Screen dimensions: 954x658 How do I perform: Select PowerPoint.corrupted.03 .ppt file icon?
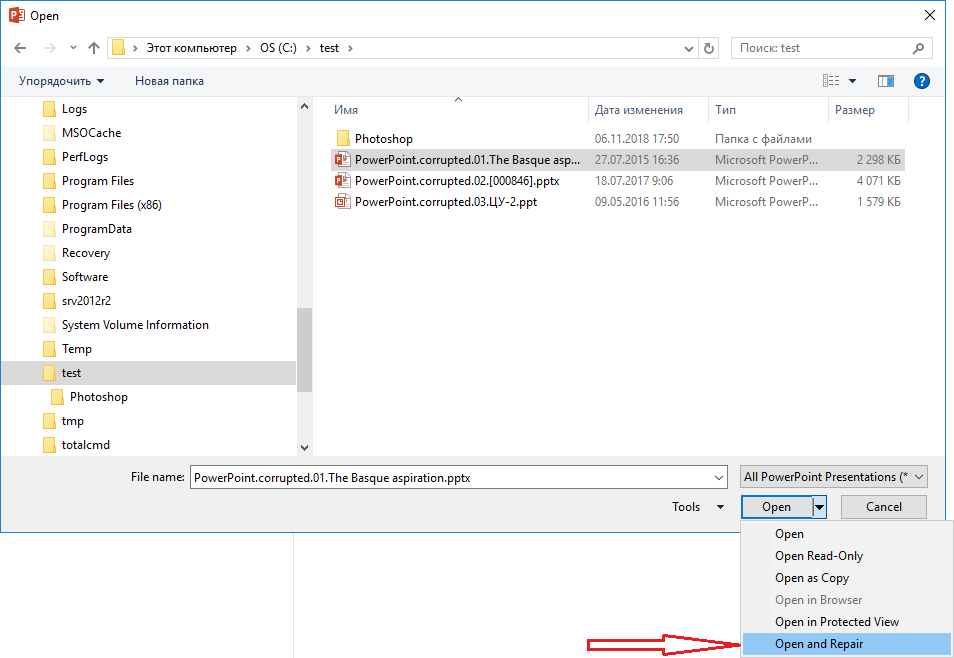pos(342,201)
